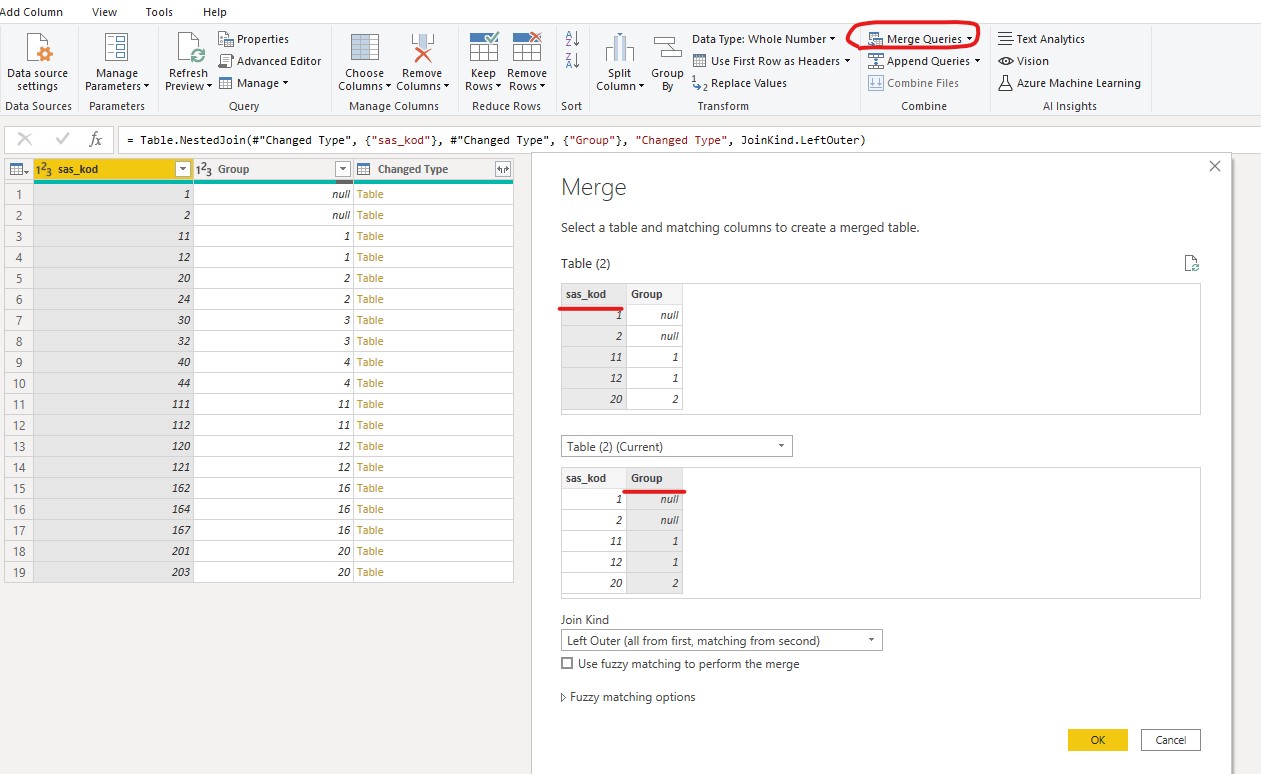The height and width of the screenshot is (774, 1261).
Task: Close the Merge dialog
Action: tap(1215, 167)
